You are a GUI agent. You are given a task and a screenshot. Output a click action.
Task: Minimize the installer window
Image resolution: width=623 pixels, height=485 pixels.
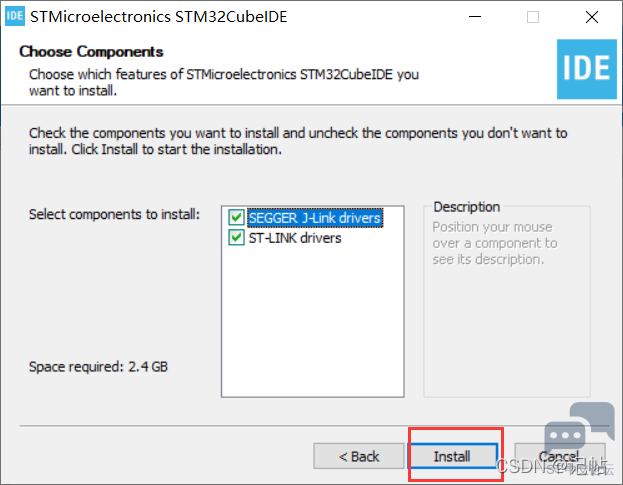475,17
